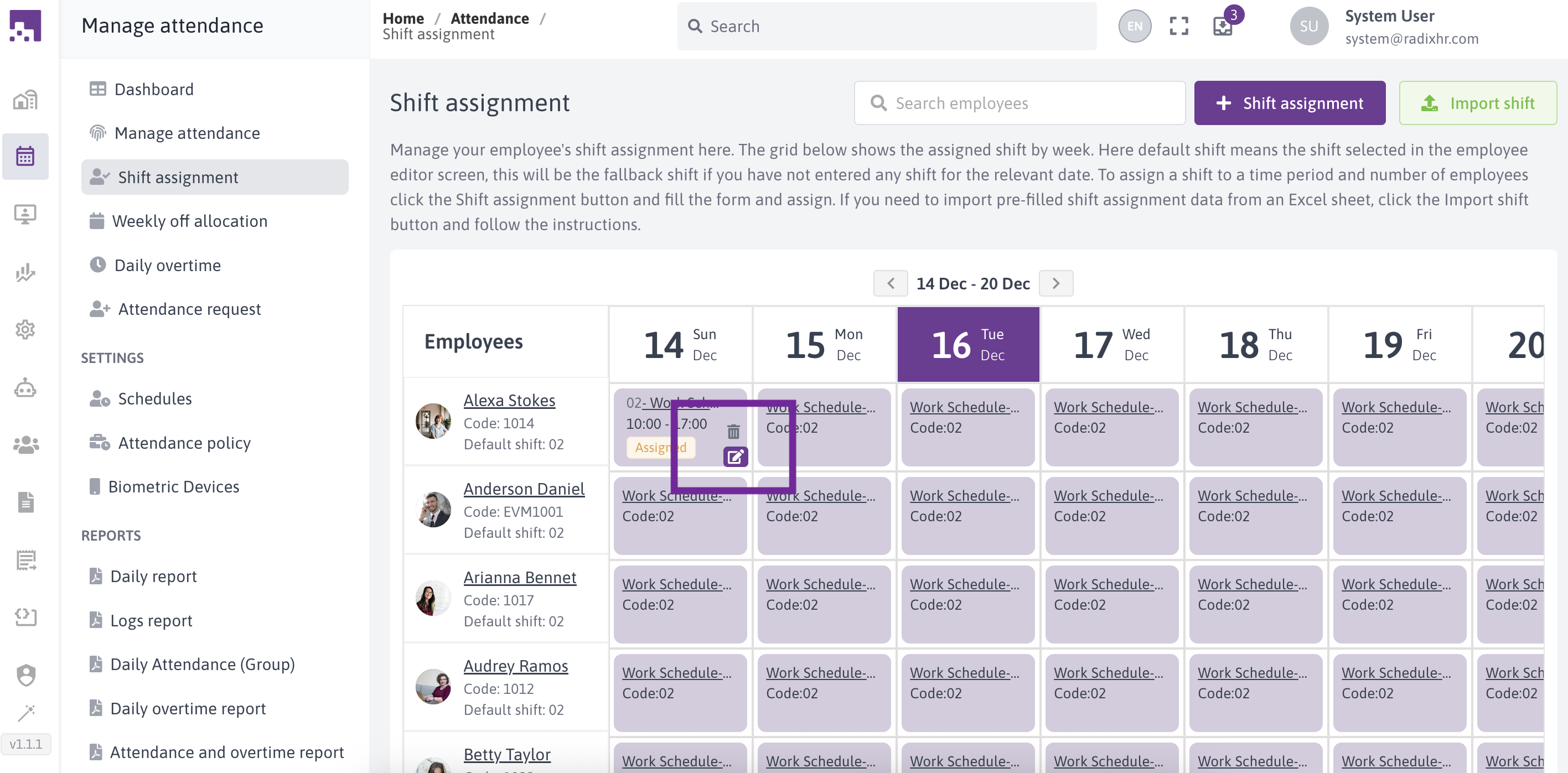Viewport: 1568px width, 773px height.
Task: Open Weekly off allocation menu item
Action: coord(189,221)
